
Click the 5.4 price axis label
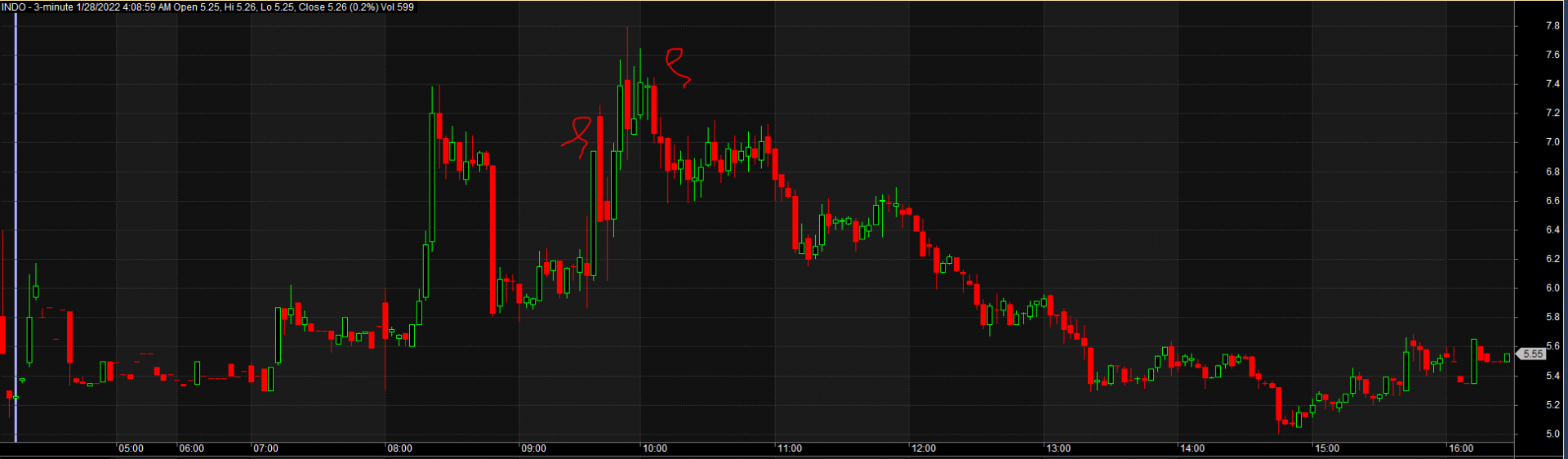click(1552, 377)
